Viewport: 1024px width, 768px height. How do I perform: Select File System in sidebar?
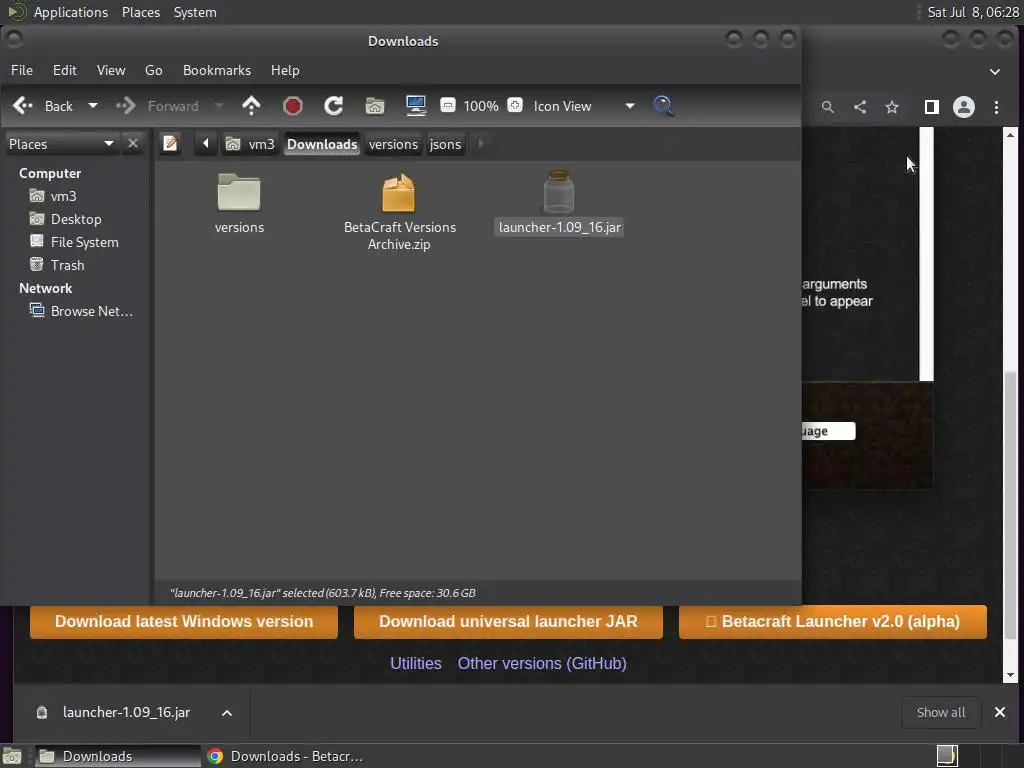(x=74, y=242)
